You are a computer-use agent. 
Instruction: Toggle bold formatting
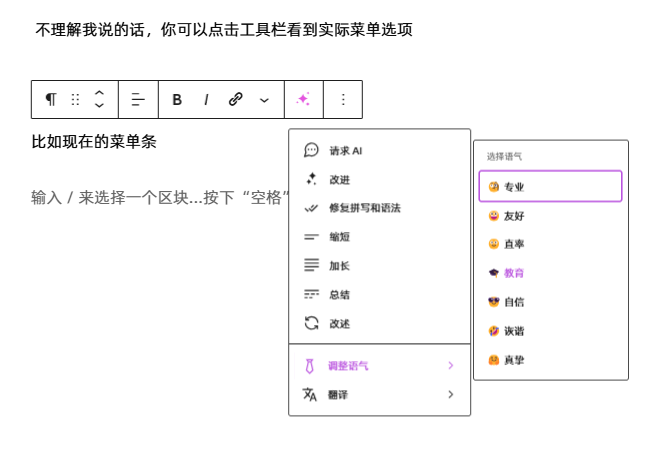[177, 100]
